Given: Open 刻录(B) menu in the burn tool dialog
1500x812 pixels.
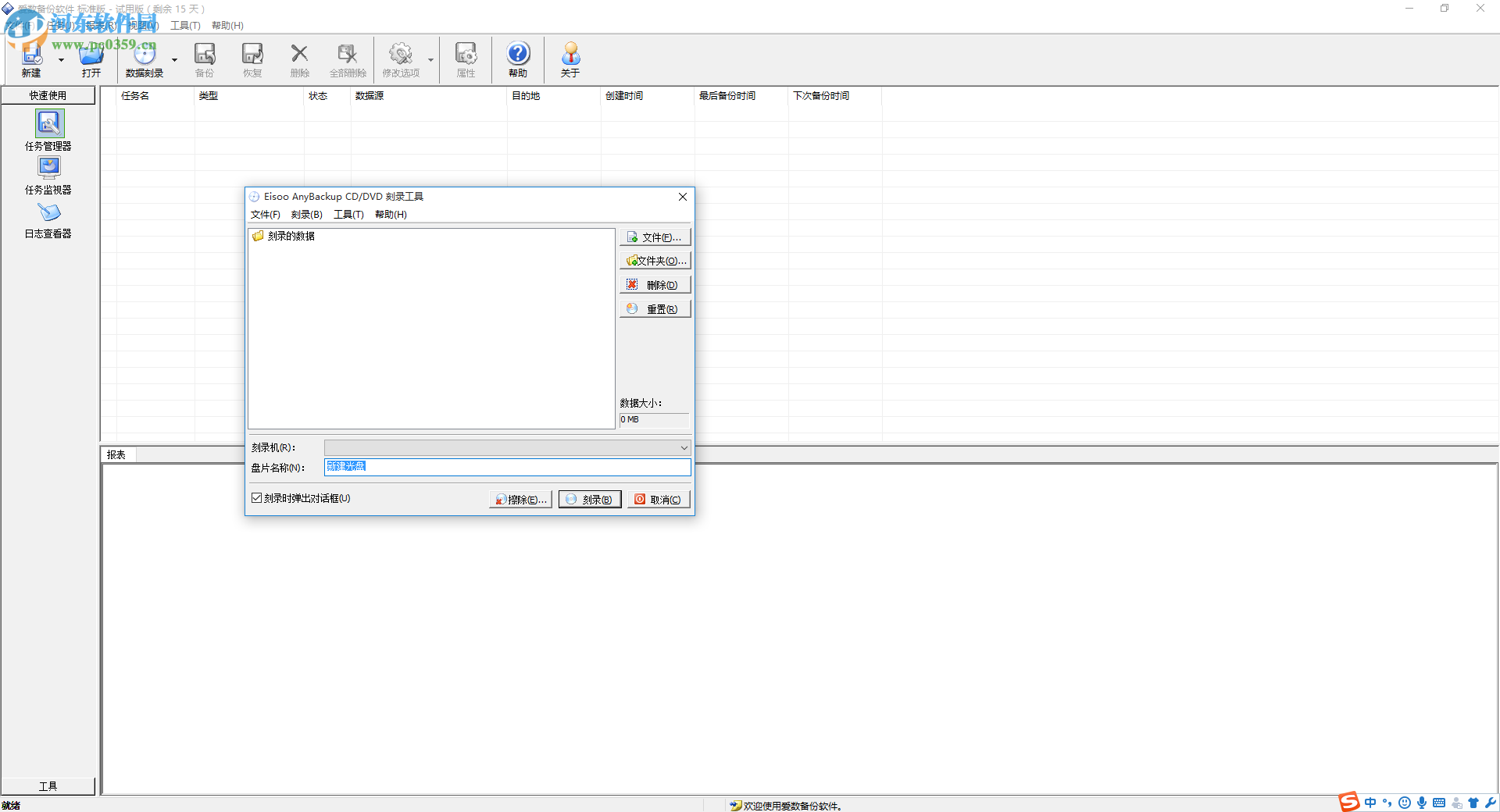Looking at the screenshot, I should [307, 215].
